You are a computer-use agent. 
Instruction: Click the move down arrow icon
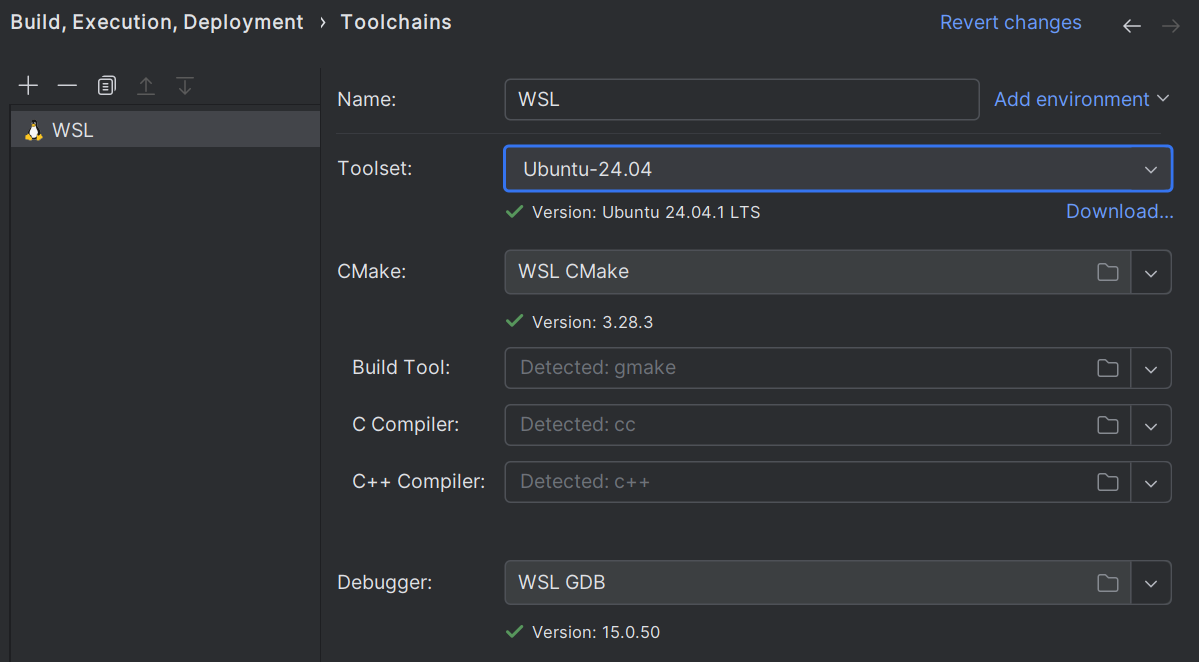tap(184, 85)
